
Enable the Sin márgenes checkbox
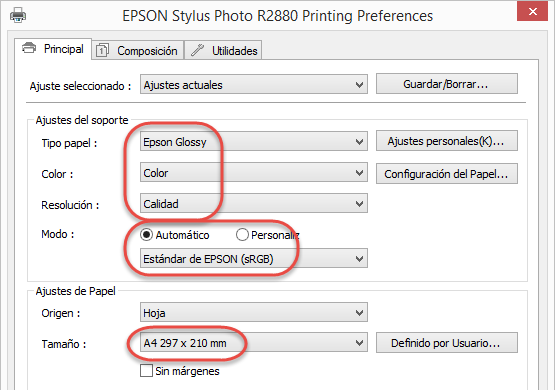coord(146,371)
